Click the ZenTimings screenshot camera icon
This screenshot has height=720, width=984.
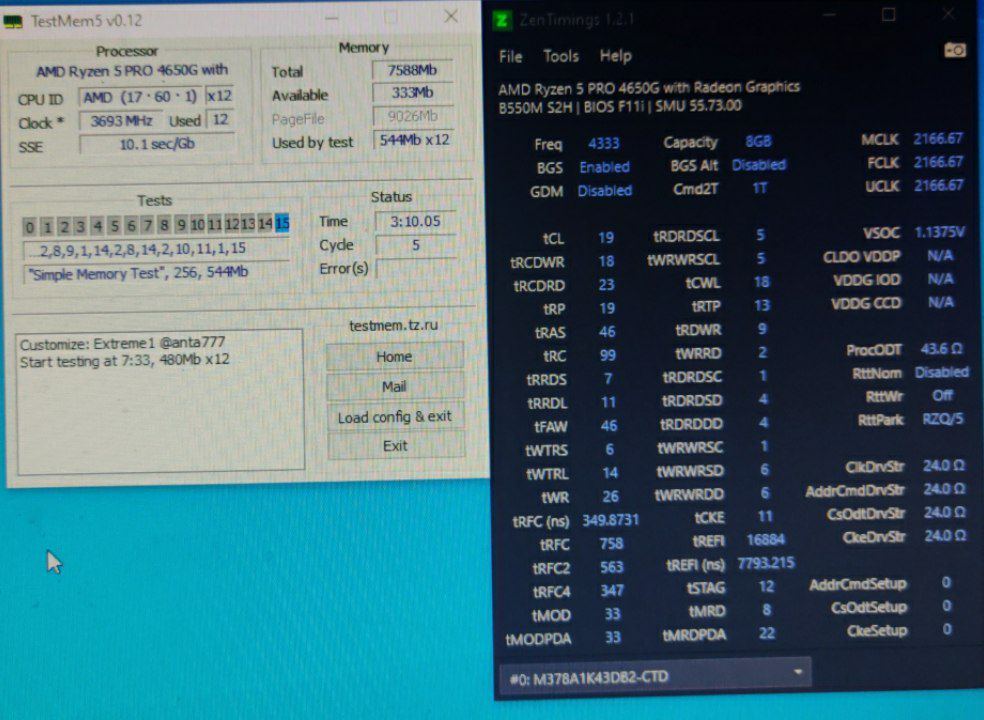pyautogui.click(x=955, y=50)
